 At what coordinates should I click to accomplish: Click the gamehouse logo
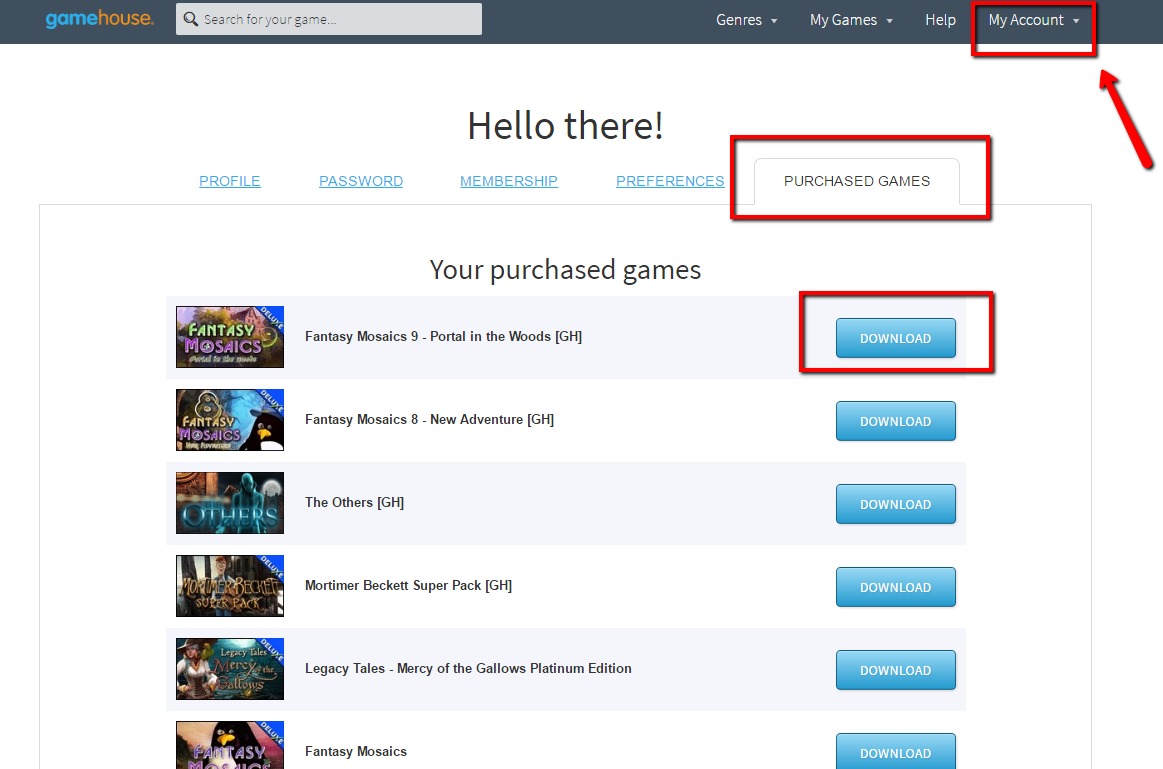point(99,19)
